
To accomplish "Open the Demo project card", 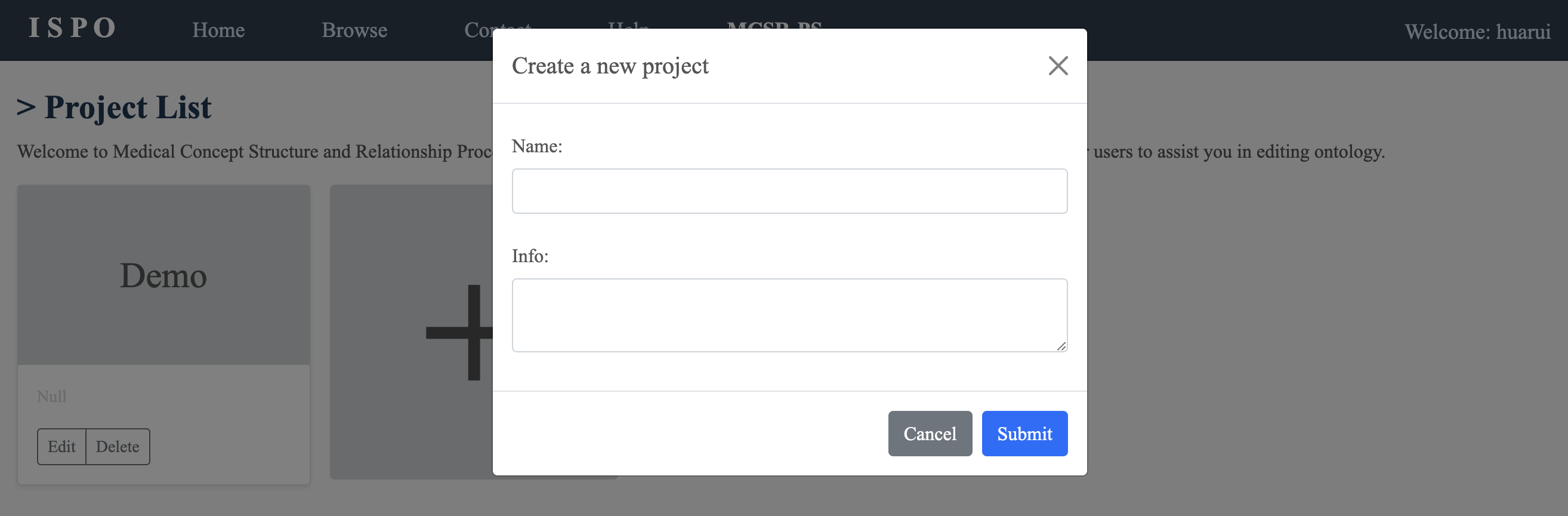I will click(x=163, y=275).
